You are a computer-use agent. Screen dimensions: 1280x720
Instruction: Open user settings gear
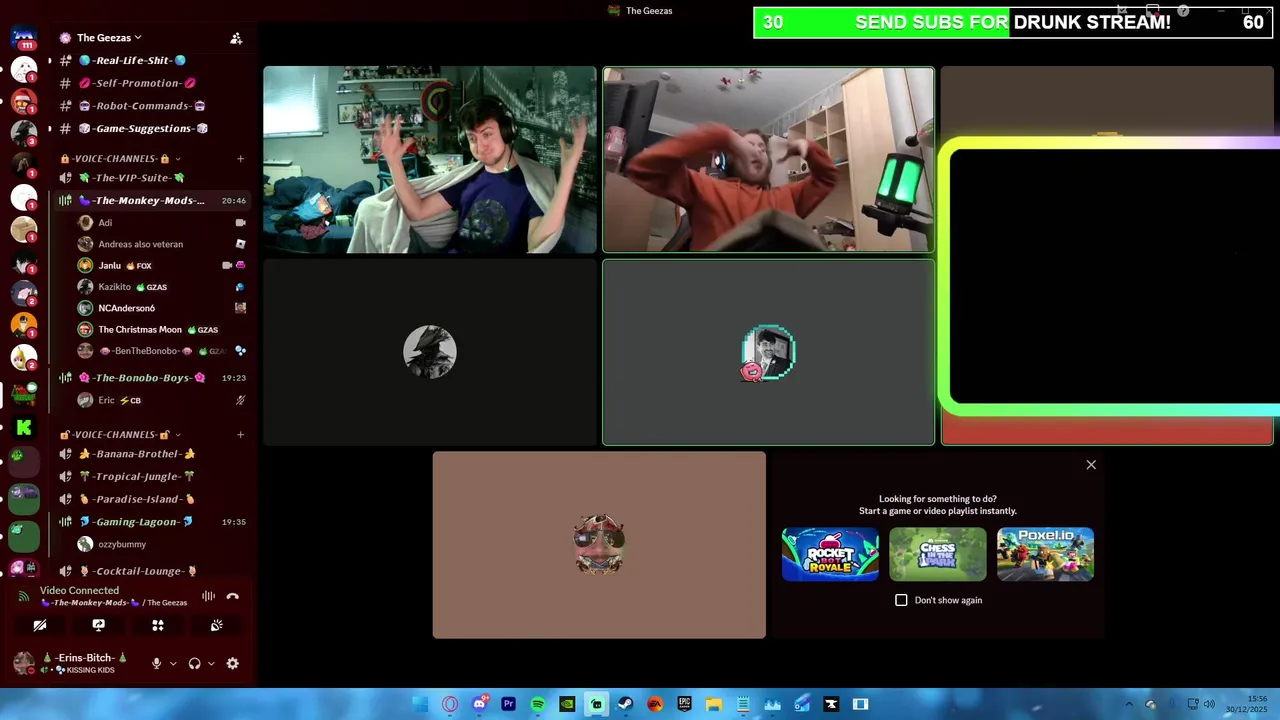pyautogui.click(x=232, y=663)
